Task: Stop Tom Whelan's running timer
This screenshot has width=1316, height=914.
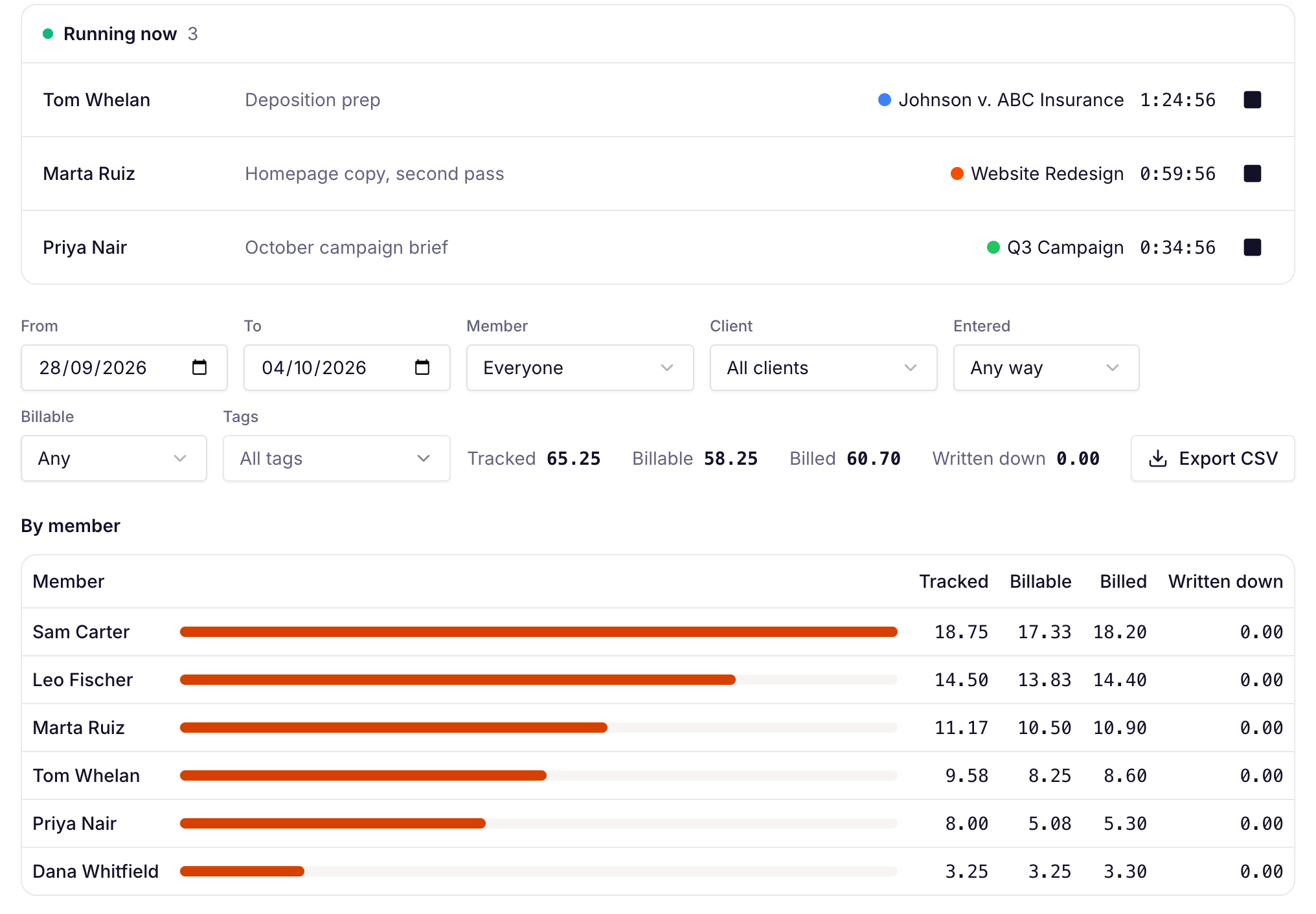Action: point(1252,100)
